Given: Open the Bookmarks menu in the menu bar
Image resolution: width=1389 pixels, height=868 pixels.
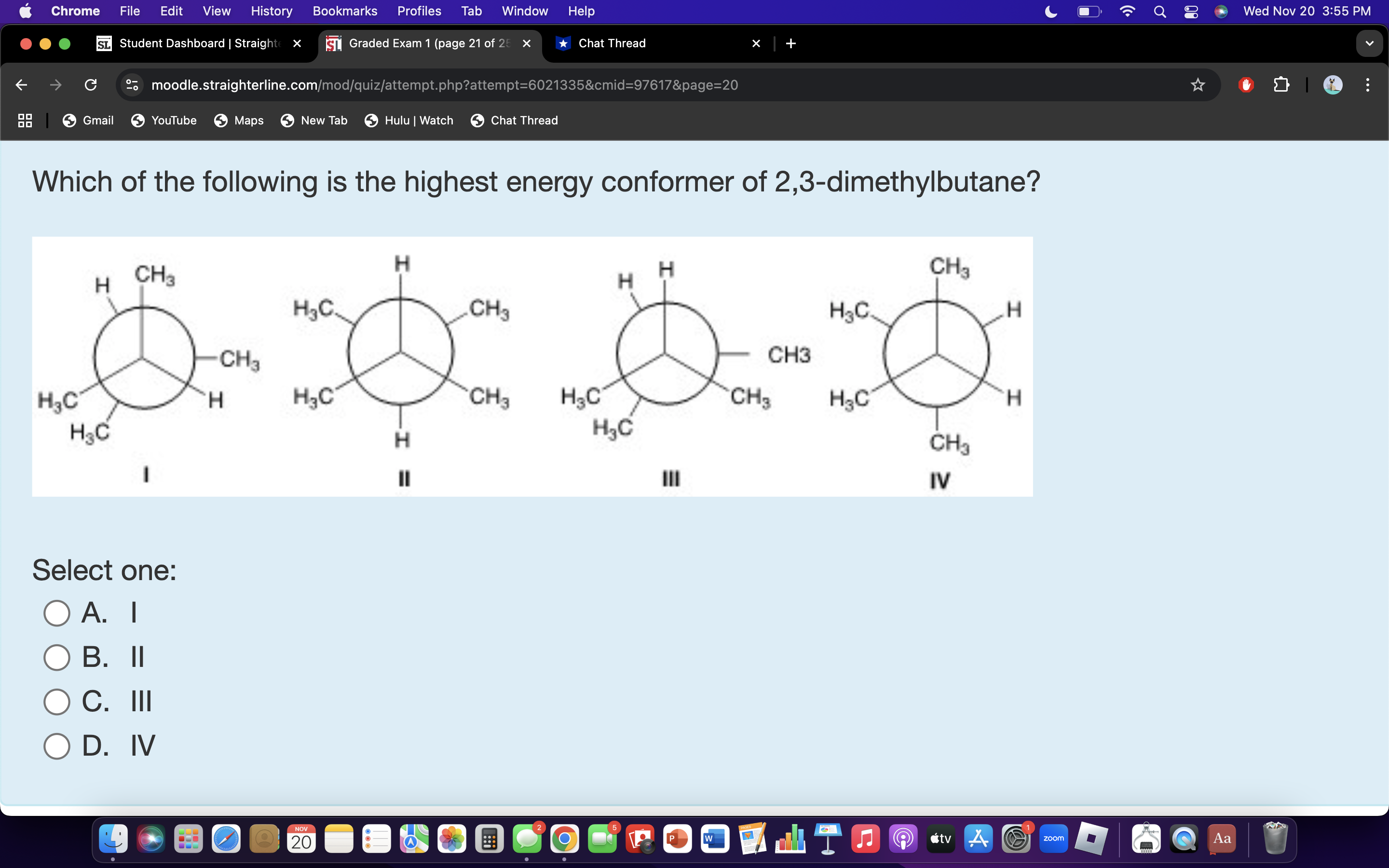Looking at the screenshot, I should (345, 11).
